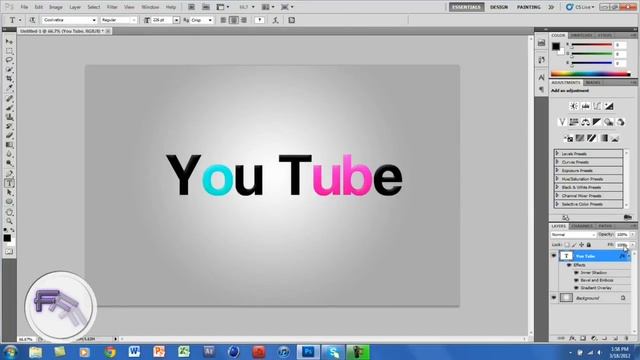Select the Quick Selection tool
The height and width of the screenshot is (360, 640).
click(9, 69)
